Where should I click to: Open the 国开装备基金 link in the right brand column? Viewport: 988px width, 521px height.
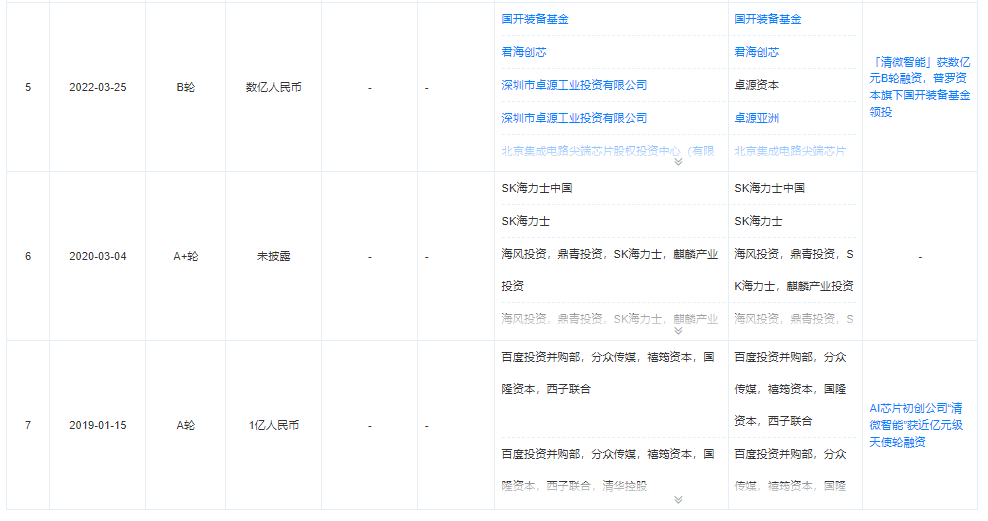pyautogui.click(x=767, y=20)
